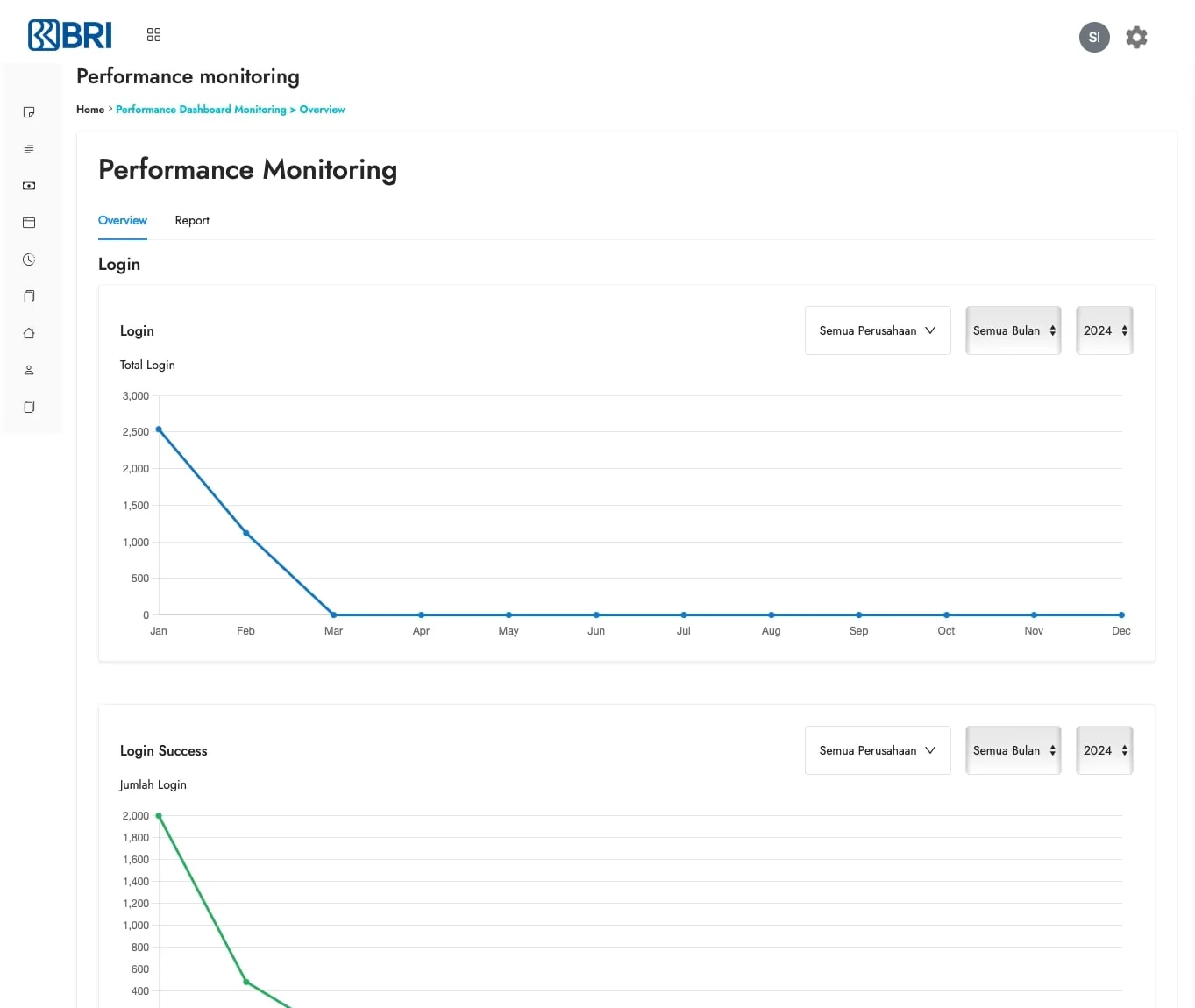Click the Feb data point on Login chart
Viewport: 1195px width, 1008px height.
[x=246, y=533]
